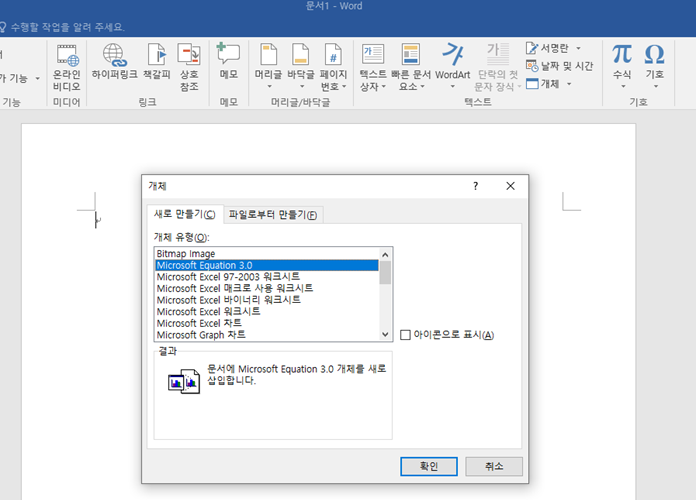
Task: Click the object list scroll down arrow
Action: (x=385, y=334)
